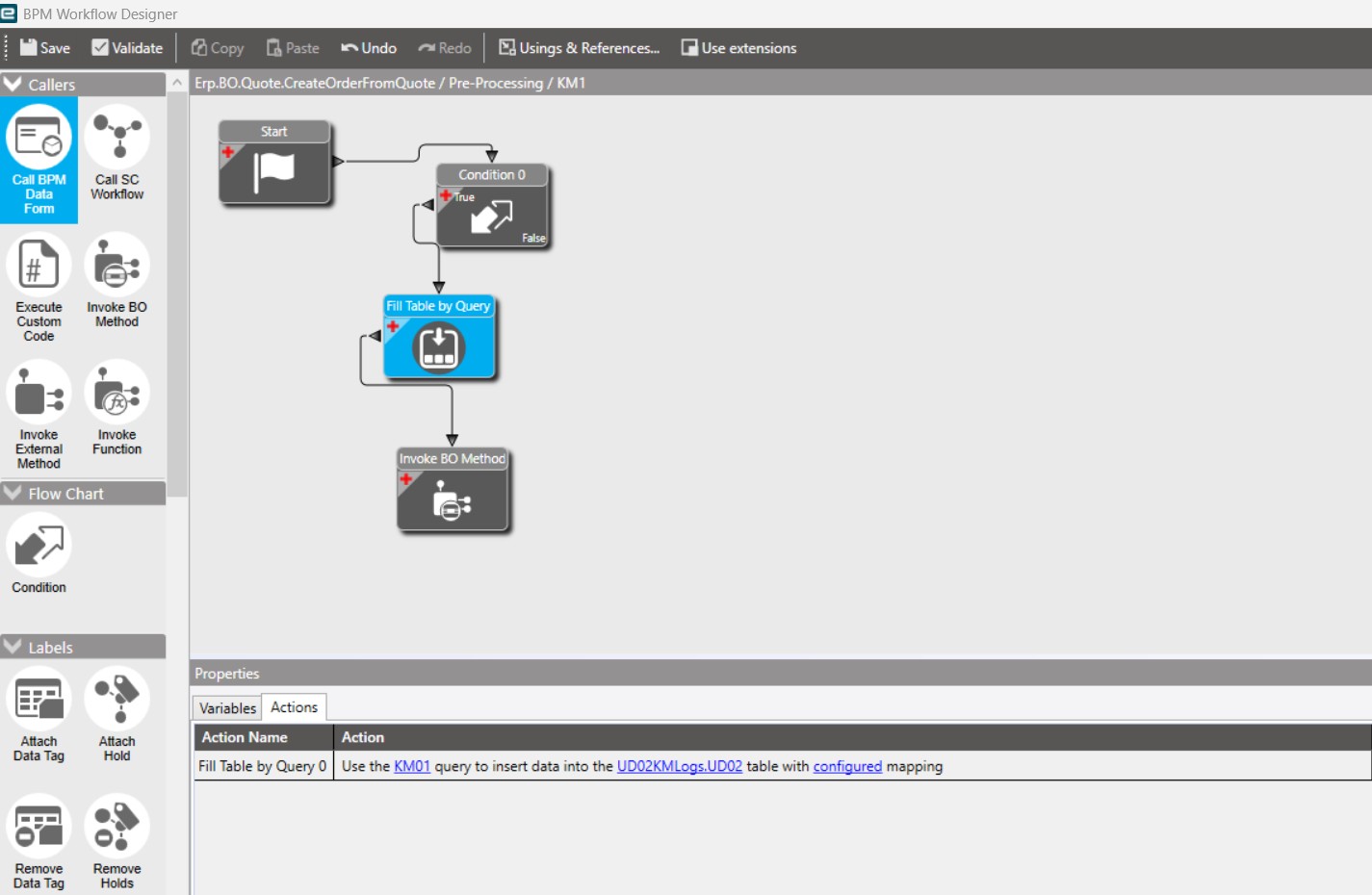Select the Invoke External Method item

coord(39,415)
